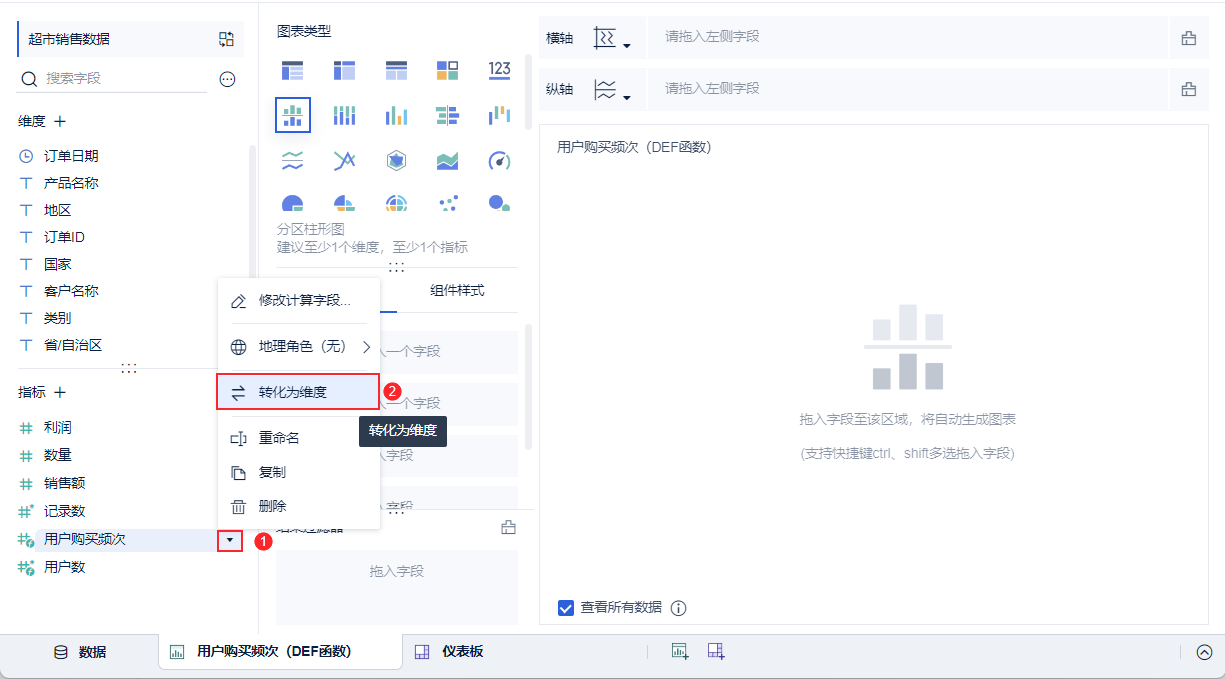This screenshot has width=1225, height=679.
Task: Select the waterfall chart icon
Action: 500,115
